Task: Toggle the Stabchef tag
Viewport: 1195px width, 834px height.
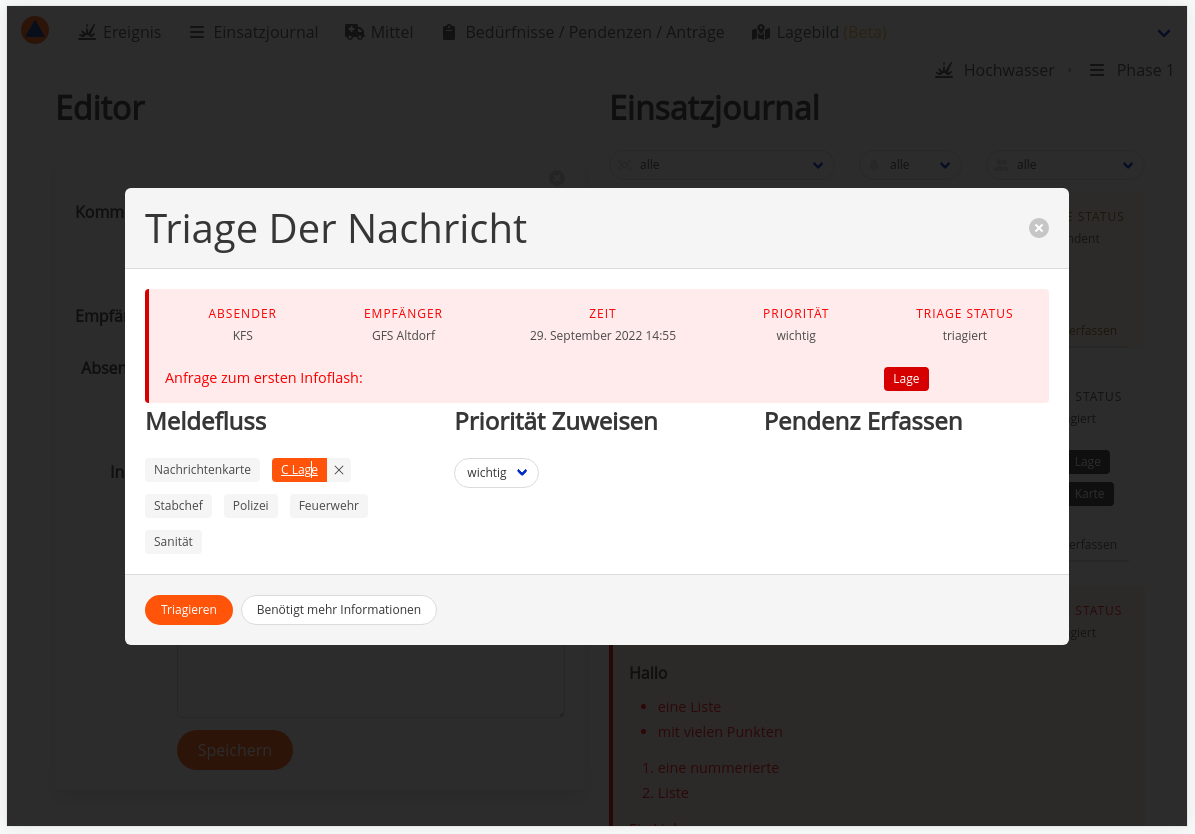Action: 178,506
